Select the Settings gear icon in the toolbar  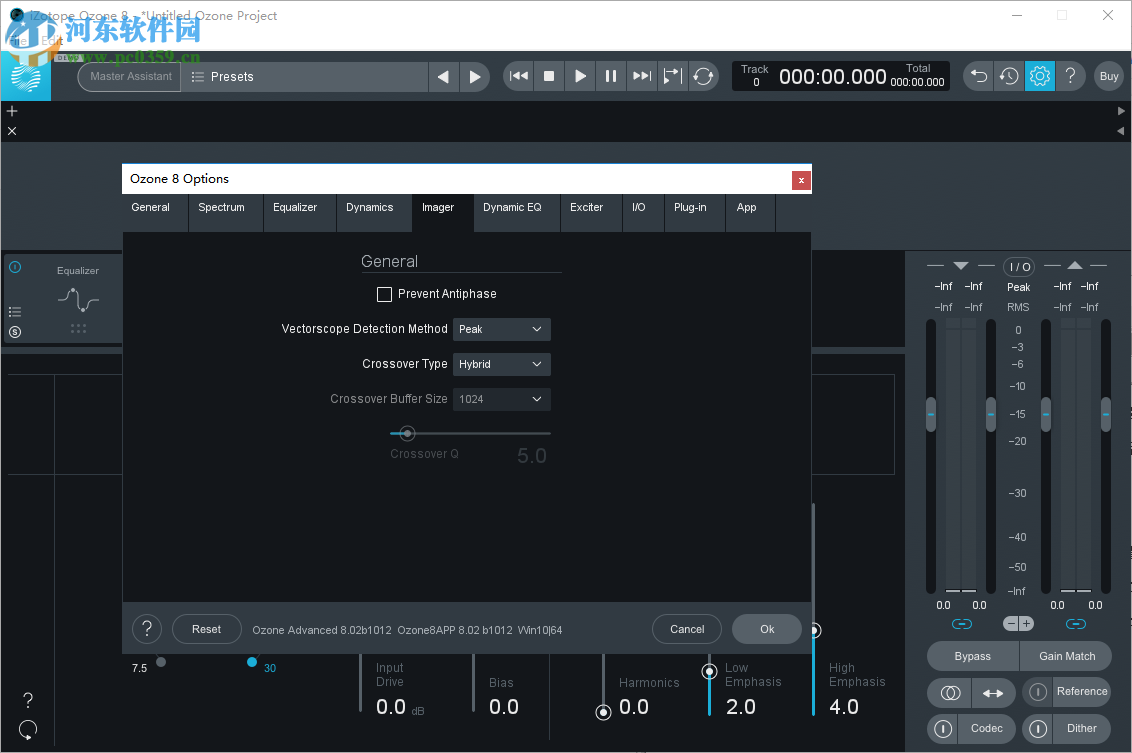1039,76
